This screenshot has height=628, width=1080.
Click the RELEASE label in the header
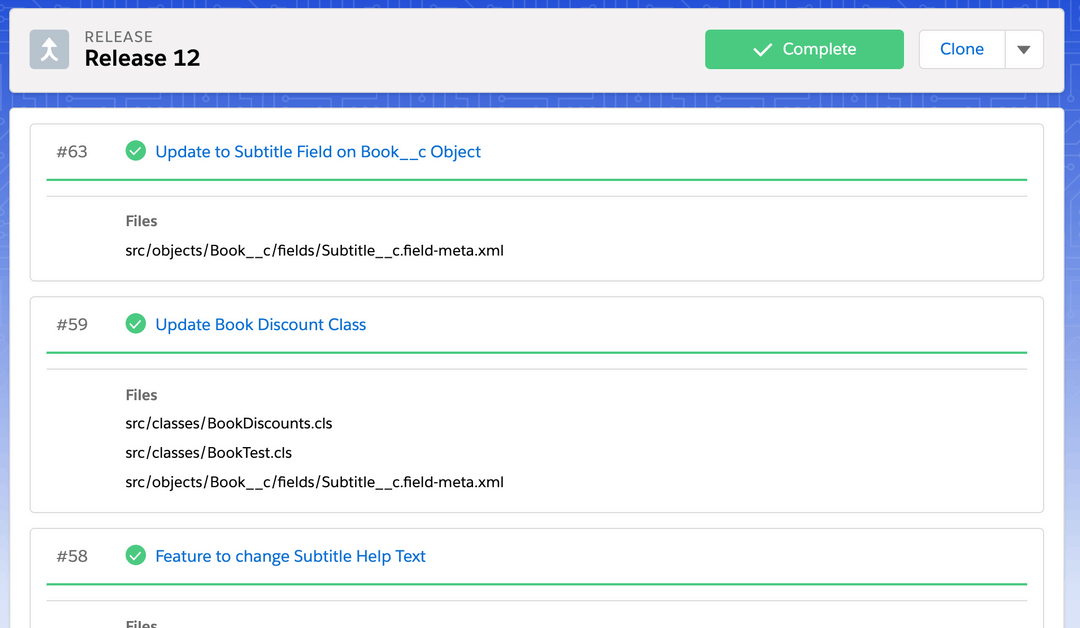[118, 36]
